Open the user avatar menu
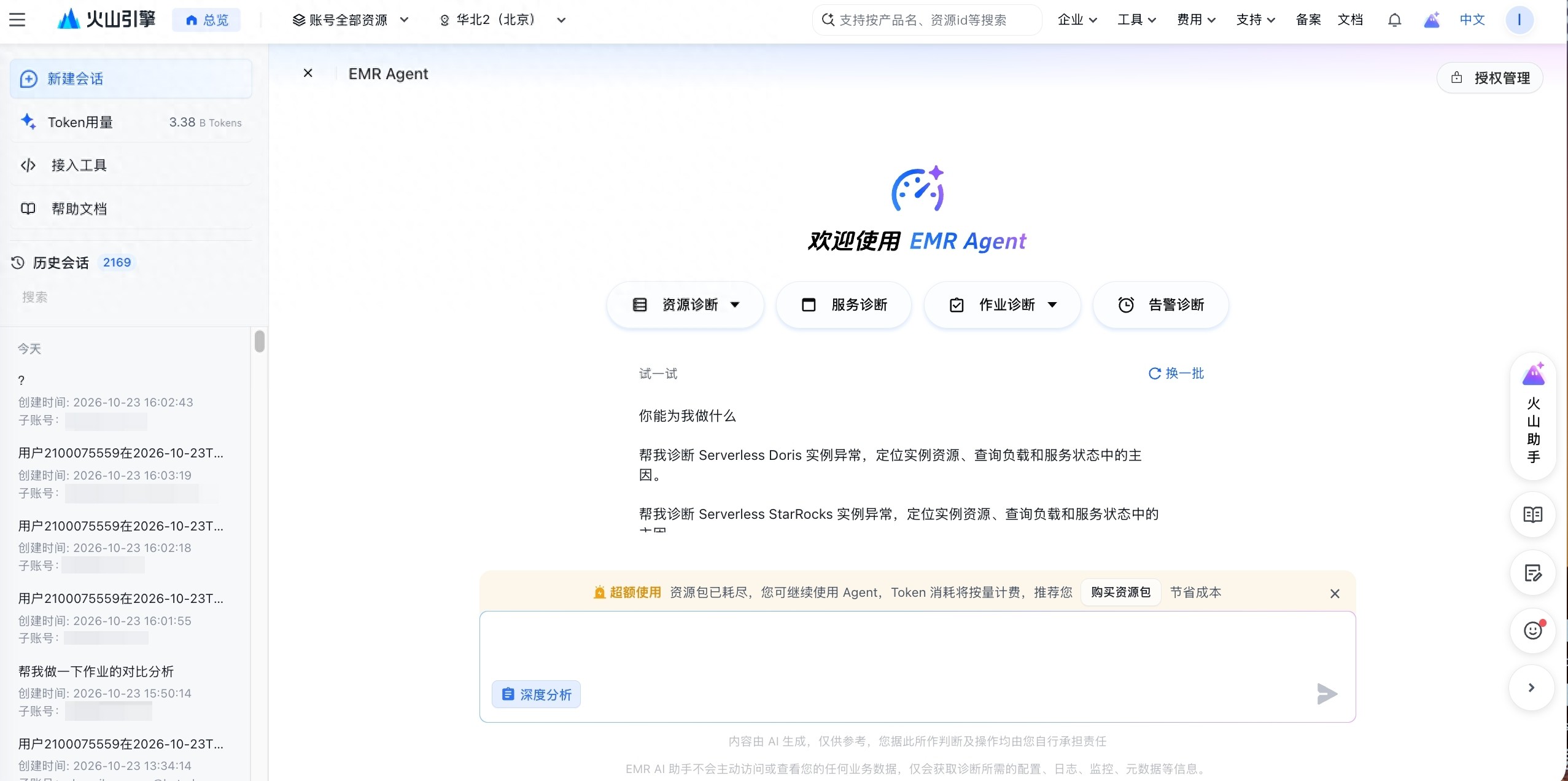 pyautogui.click(x=1519, y=20)
